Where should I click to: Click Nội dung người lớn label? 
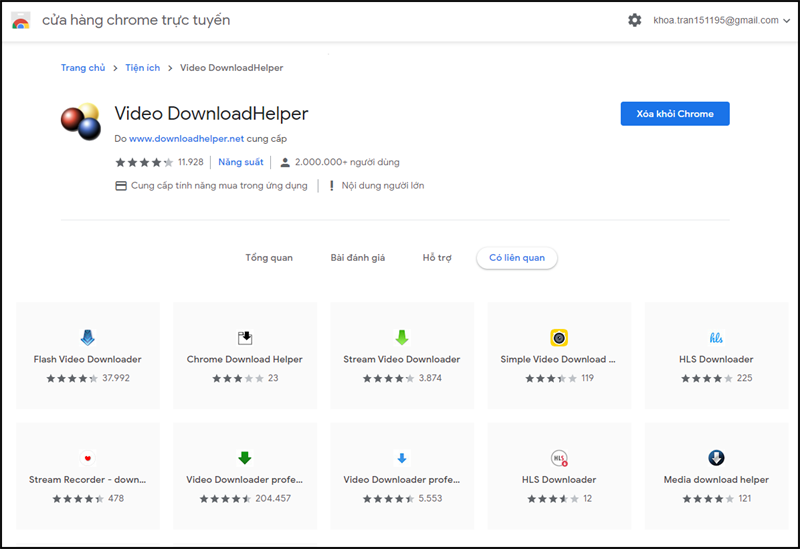coord(383,186)
